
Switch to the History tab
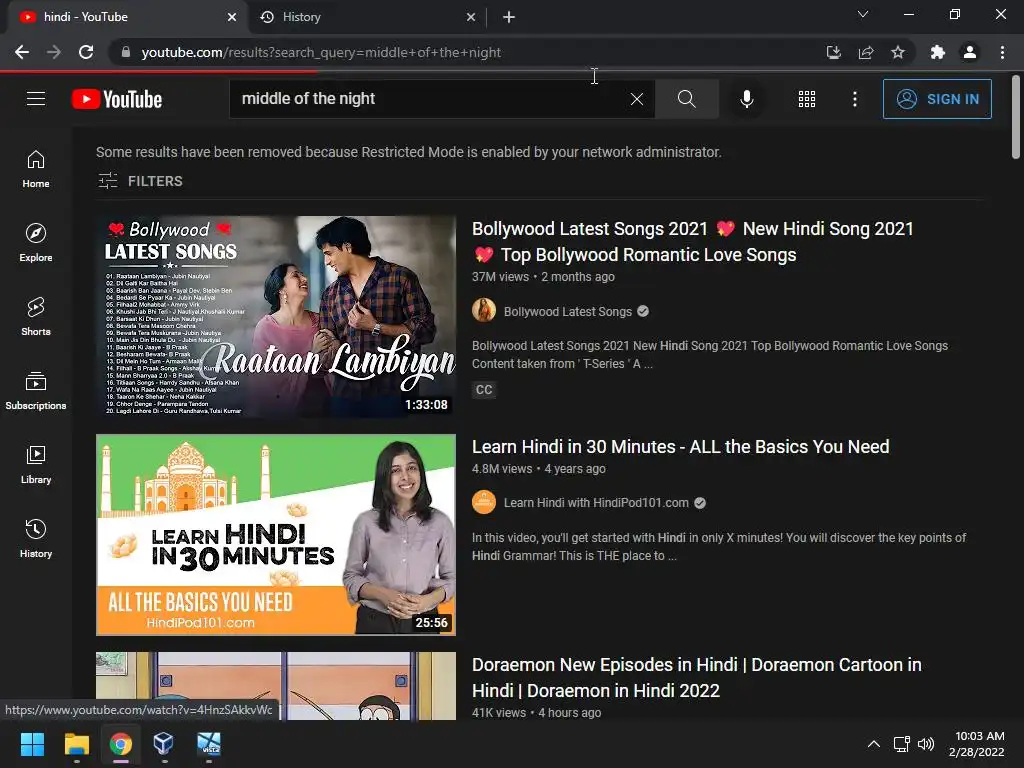[366, 17]
